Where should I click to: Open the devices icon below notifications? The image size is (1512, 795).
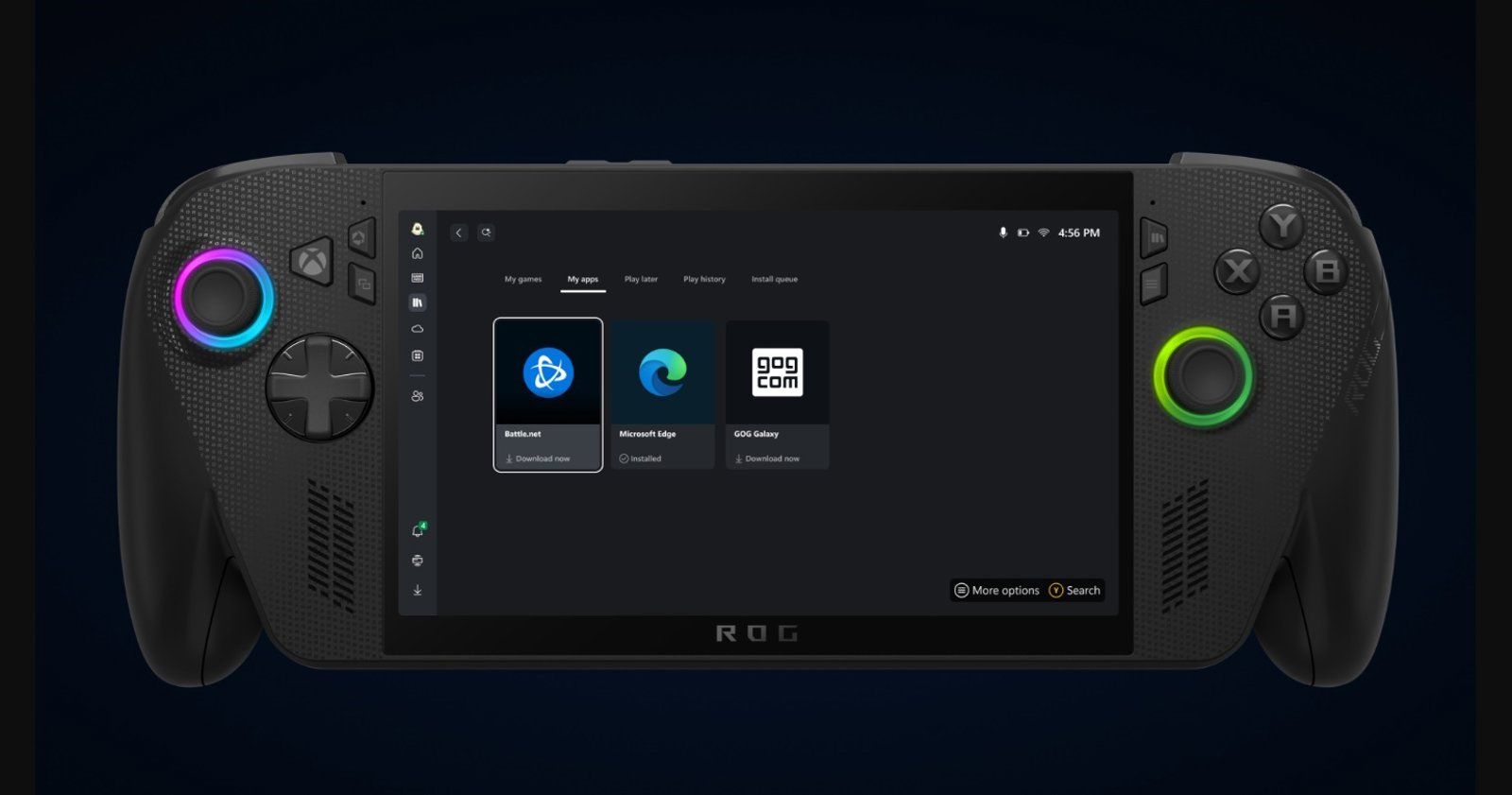click(x=418, y=561)
